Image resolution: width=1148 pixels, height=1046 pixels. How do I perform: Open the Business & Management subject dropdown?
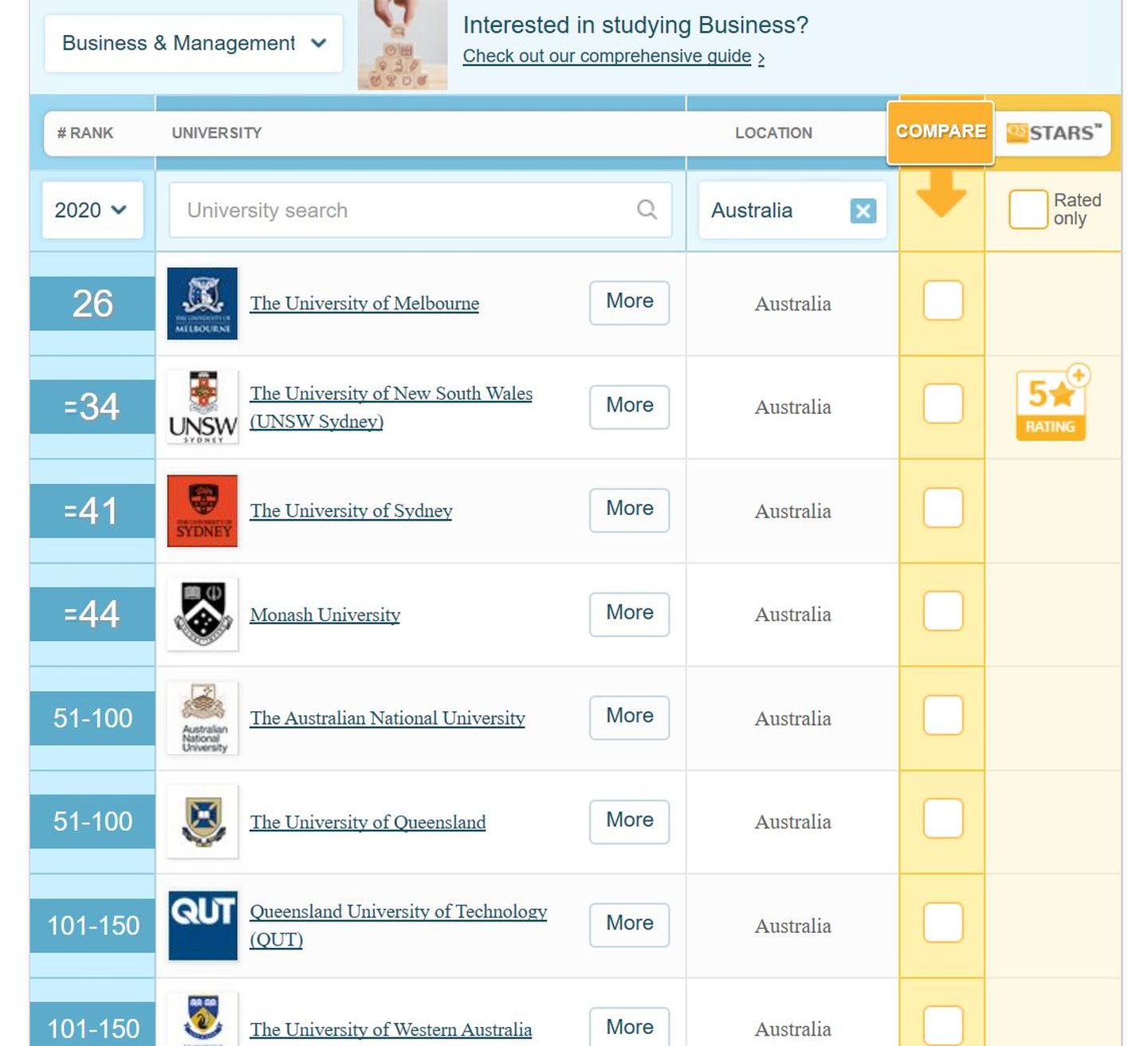tap(194, 43)
